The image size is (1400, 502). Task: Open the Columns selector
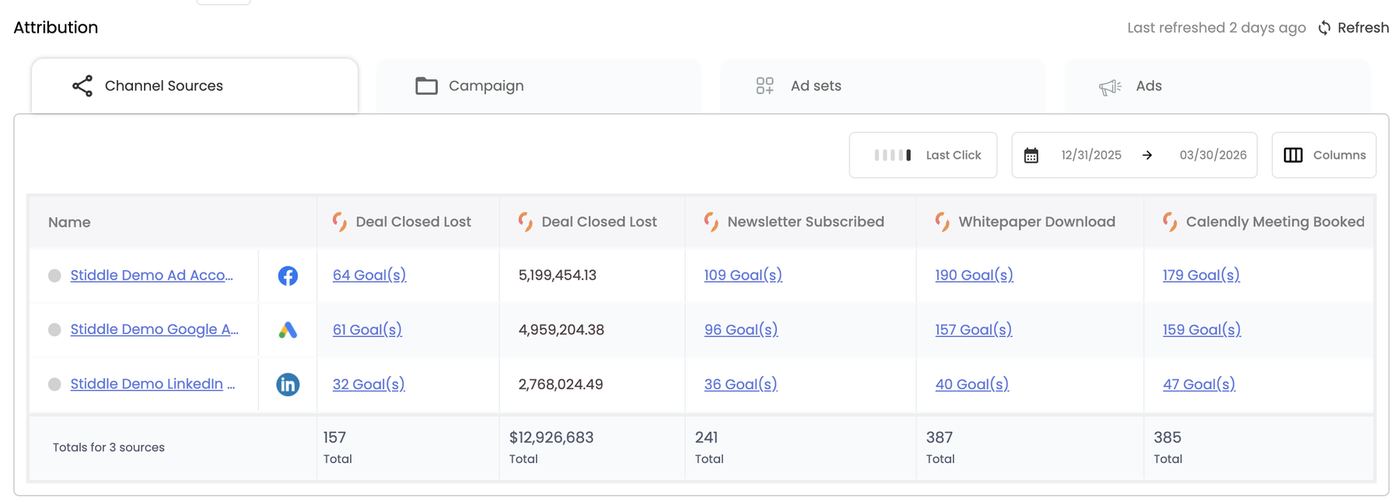click(1324, 155)
